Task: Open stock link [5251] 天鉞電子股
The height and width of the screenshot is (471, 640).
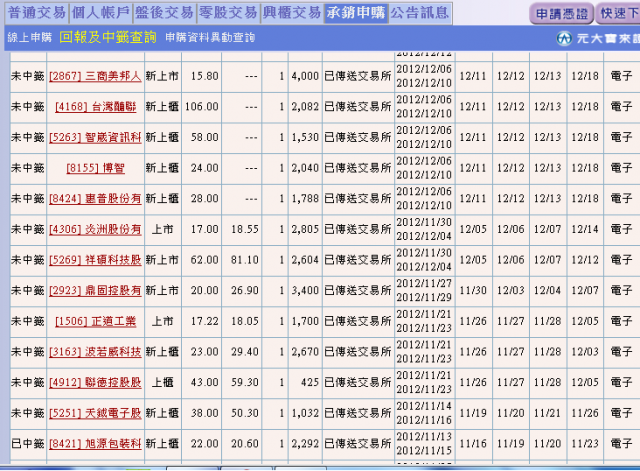Action: coord(95,413)
